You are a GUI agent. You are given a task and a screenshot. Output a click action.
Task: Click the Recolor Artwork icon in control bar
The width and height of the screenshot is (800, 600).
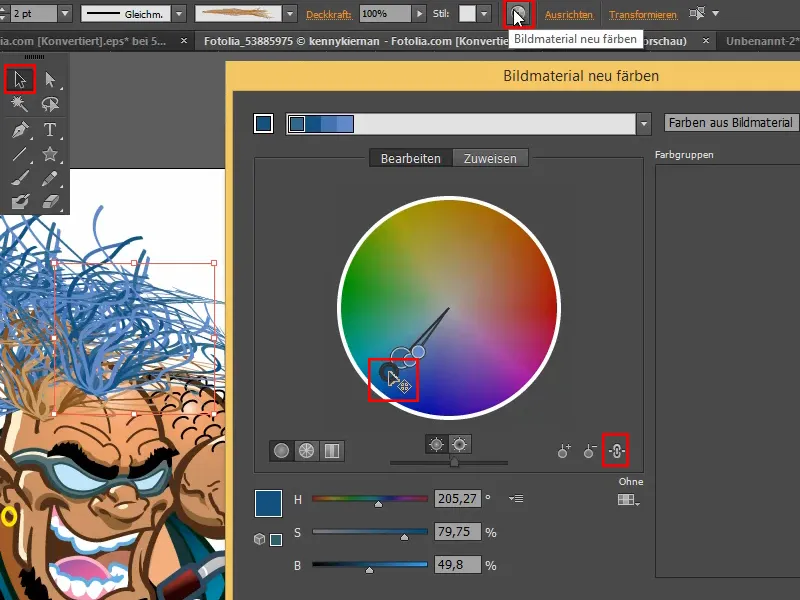tap(519, 14)
